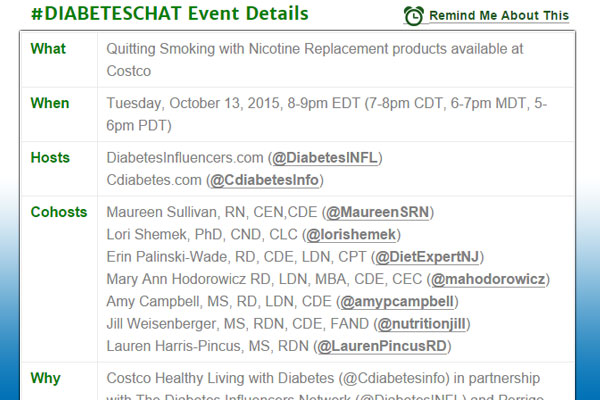Click the Why row label
The image size is (600, 400).
pyautogui.click(x=46, y=379)
